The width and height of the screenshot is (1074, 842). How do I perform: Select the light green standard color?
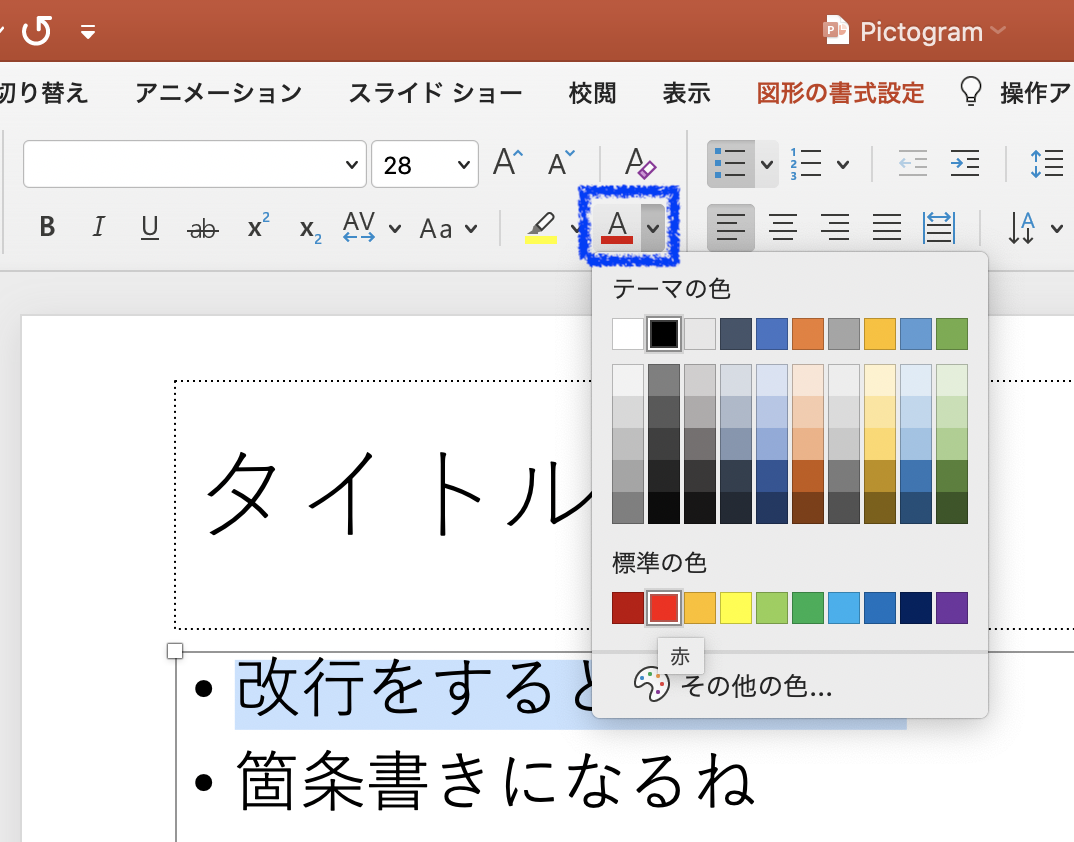click(x=772, y=608)
